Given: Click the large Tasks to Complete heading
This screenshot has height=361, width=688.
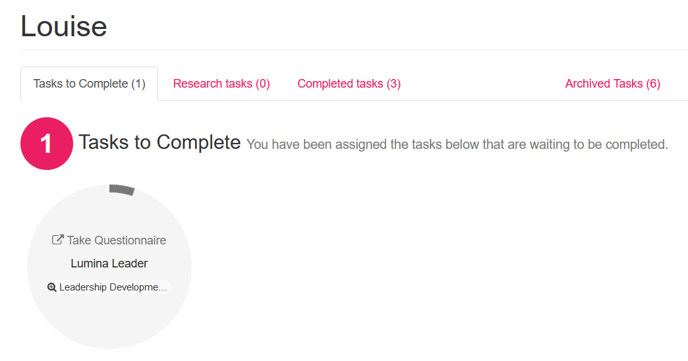Looking at the screenshot, I should [159, 142].
